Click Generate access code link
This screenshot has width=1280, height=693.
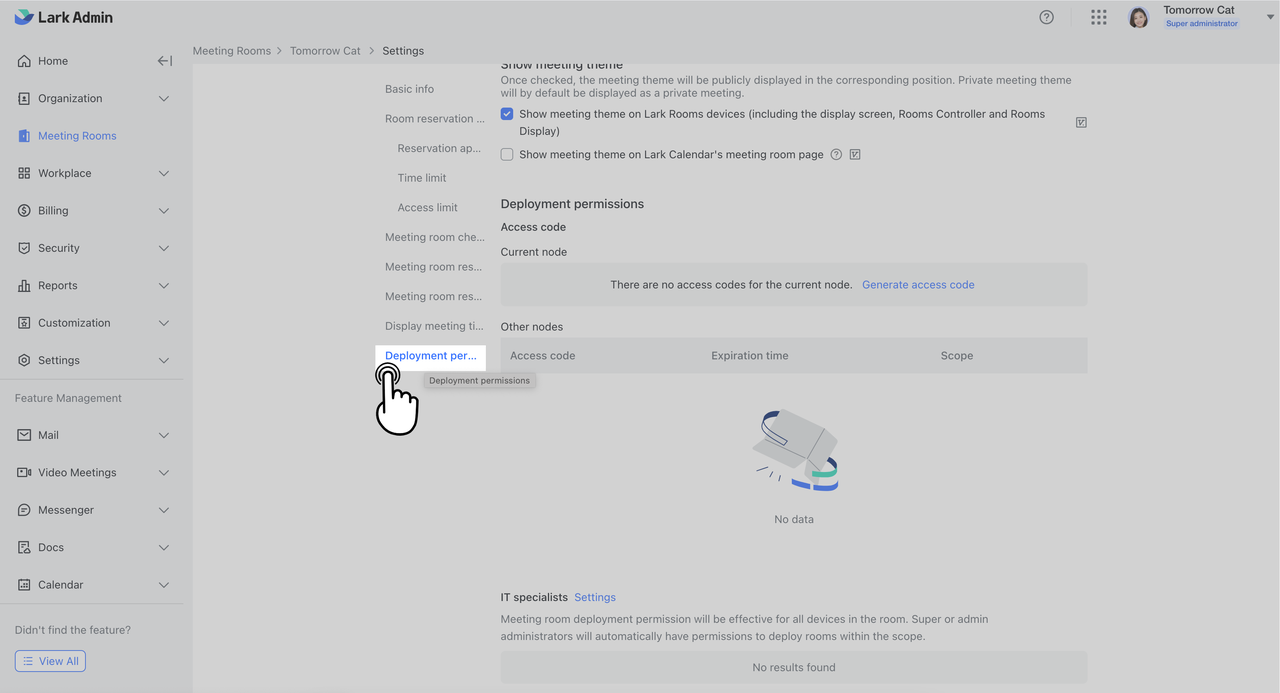coord(918,285)
